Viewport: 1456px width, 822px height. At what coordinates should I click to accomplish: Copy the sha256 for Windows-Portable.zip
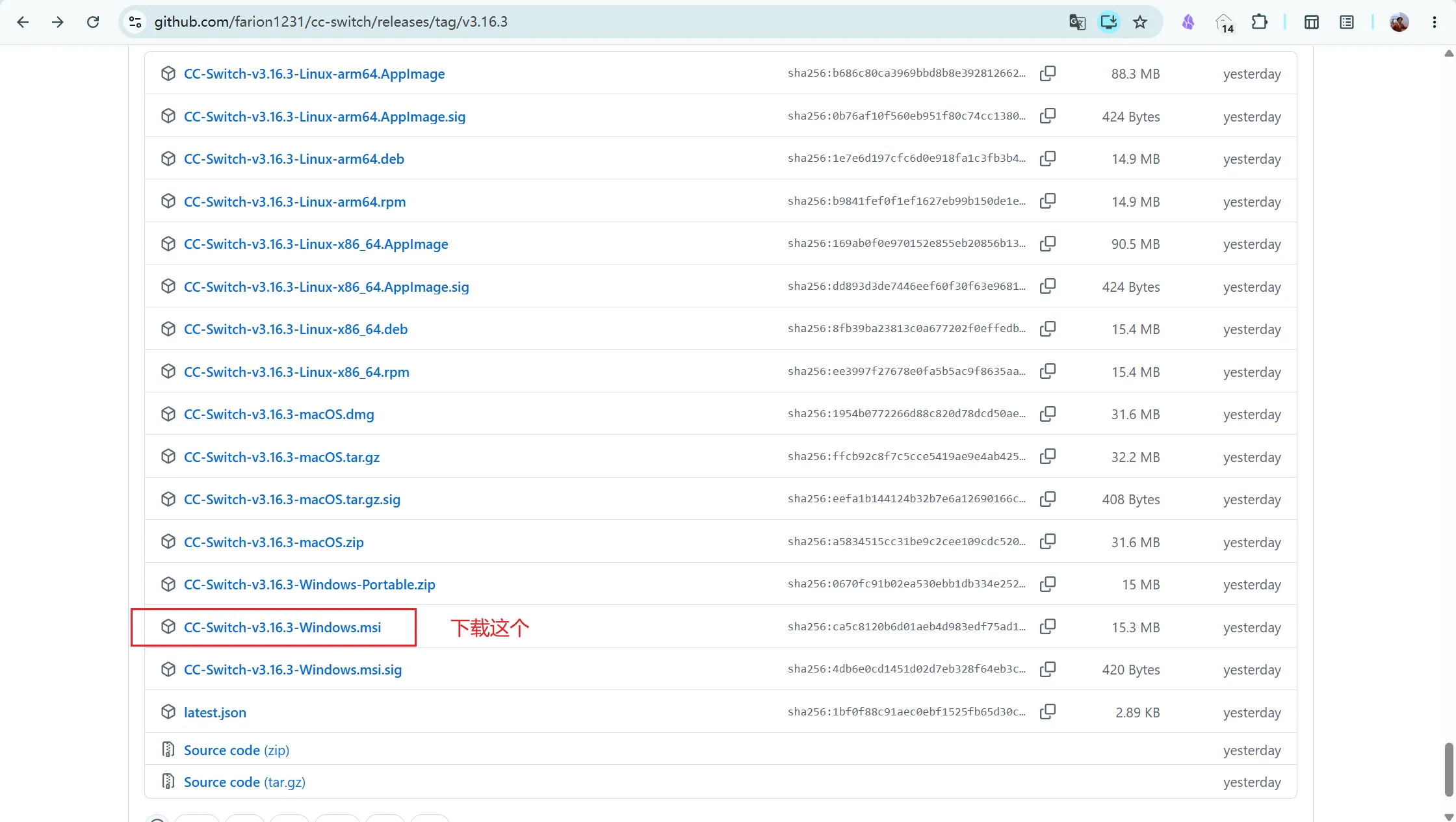click(x=1048, y=584)
